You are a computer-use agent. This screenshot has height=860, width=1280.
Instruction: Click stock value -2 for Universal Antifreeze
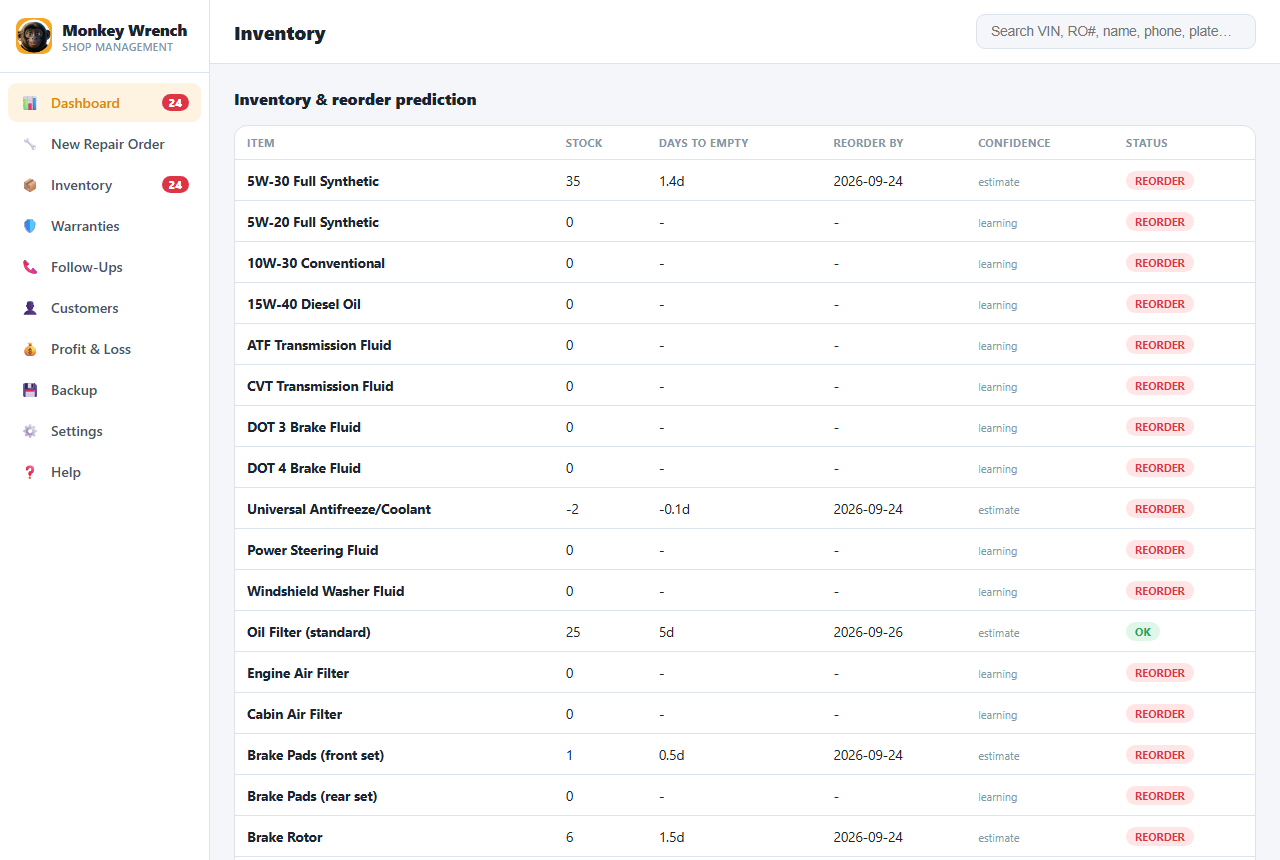(572, 509)
